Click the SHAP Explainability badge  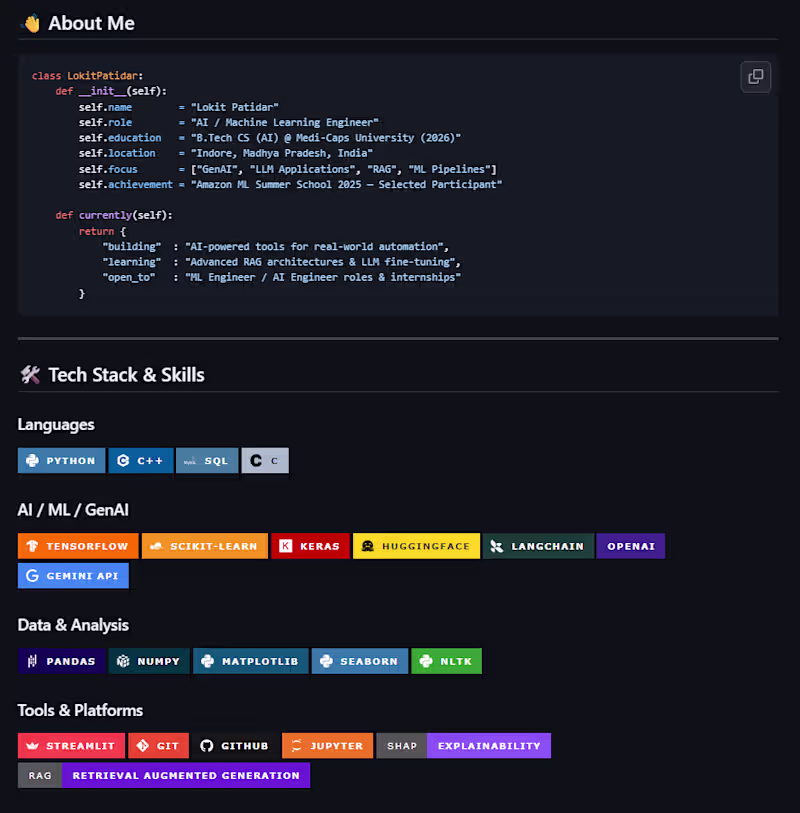point(464,746)
